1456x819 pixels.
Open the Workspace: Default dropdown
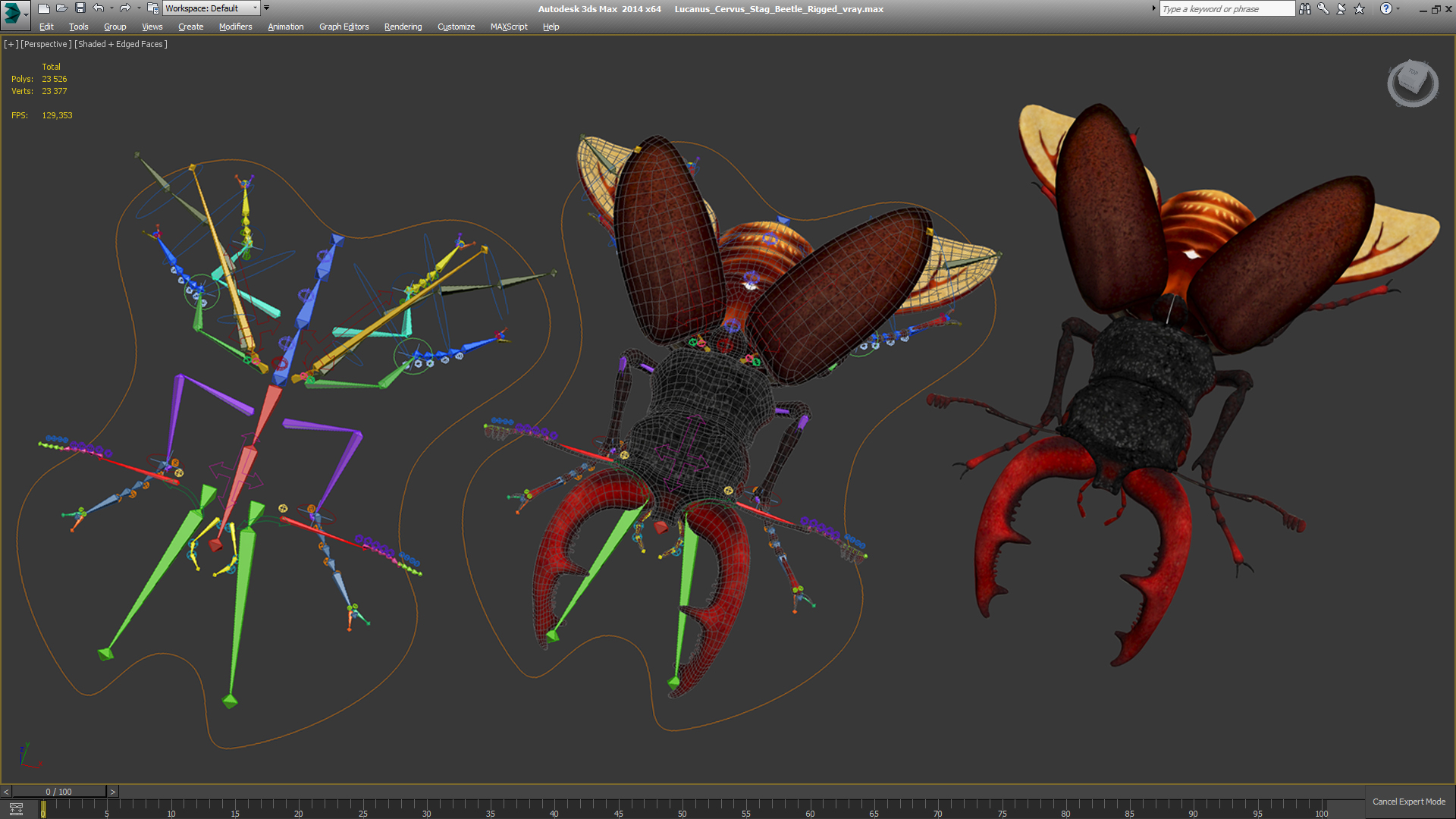[x=211, y=8]
